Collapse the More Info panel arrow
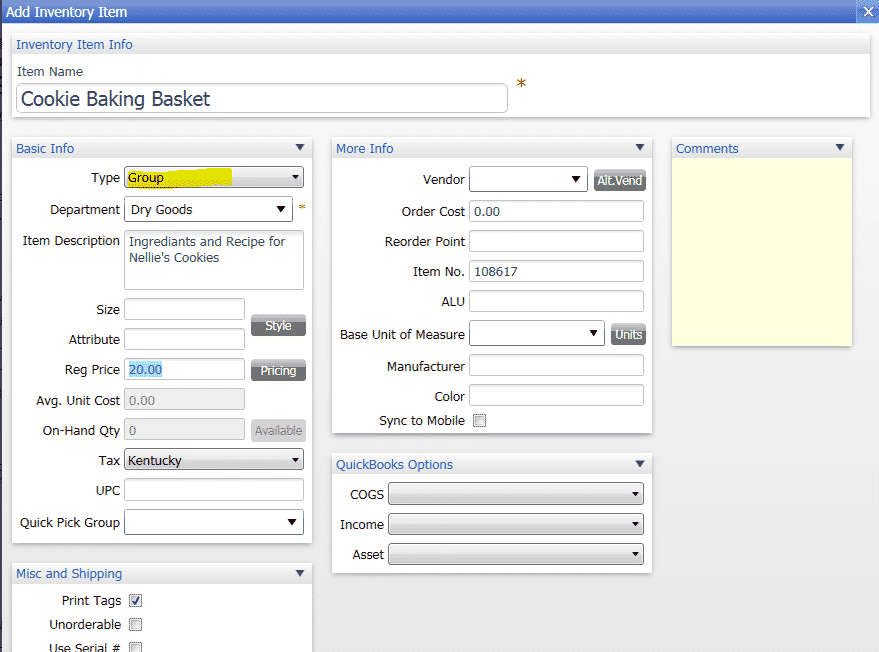Screen dimensions: 879x652 pos(640,147)
